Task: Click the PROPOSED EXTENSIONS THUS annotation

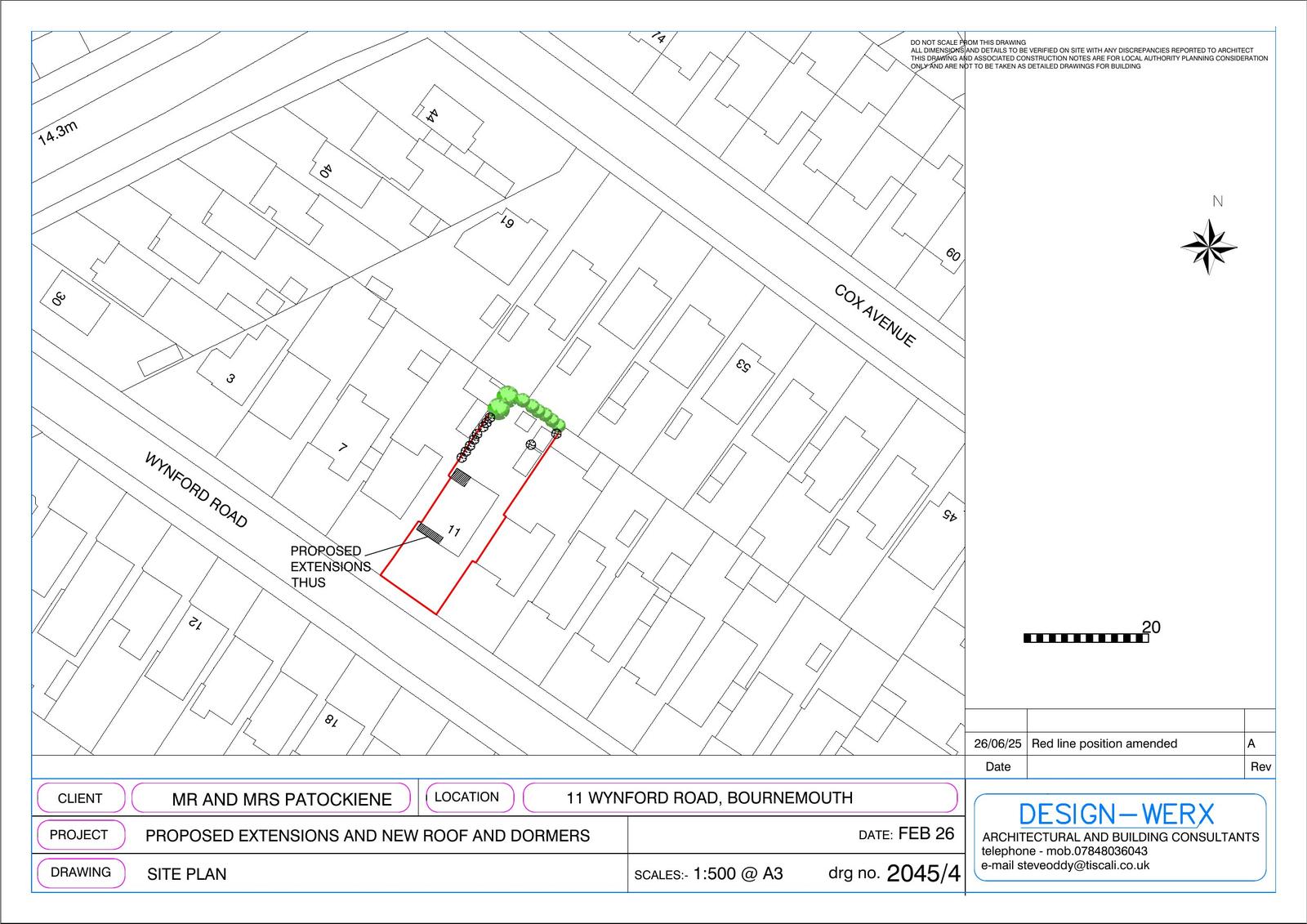Action: tap(330, 566)
